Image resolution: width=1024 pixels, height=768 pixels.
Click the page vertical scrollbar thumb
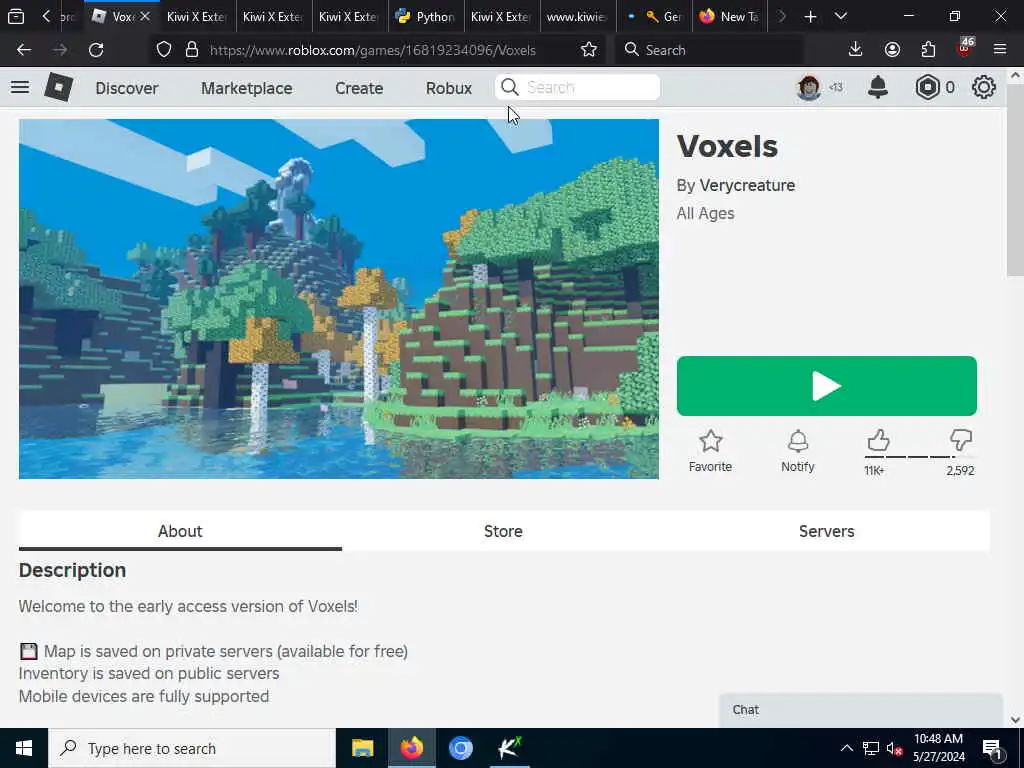click(1015, 180)
